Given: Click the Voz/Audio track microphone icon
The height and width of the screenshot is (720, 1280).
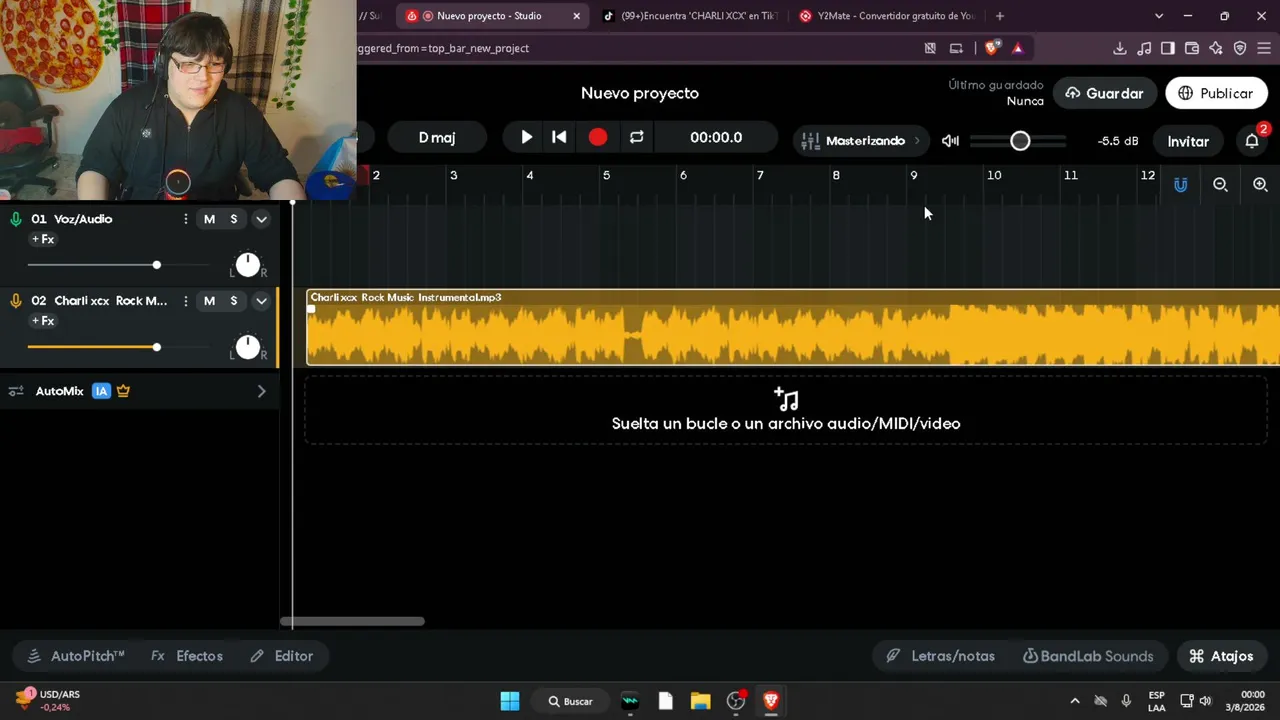Looking at the screenshot, I should tap(16, 219).
